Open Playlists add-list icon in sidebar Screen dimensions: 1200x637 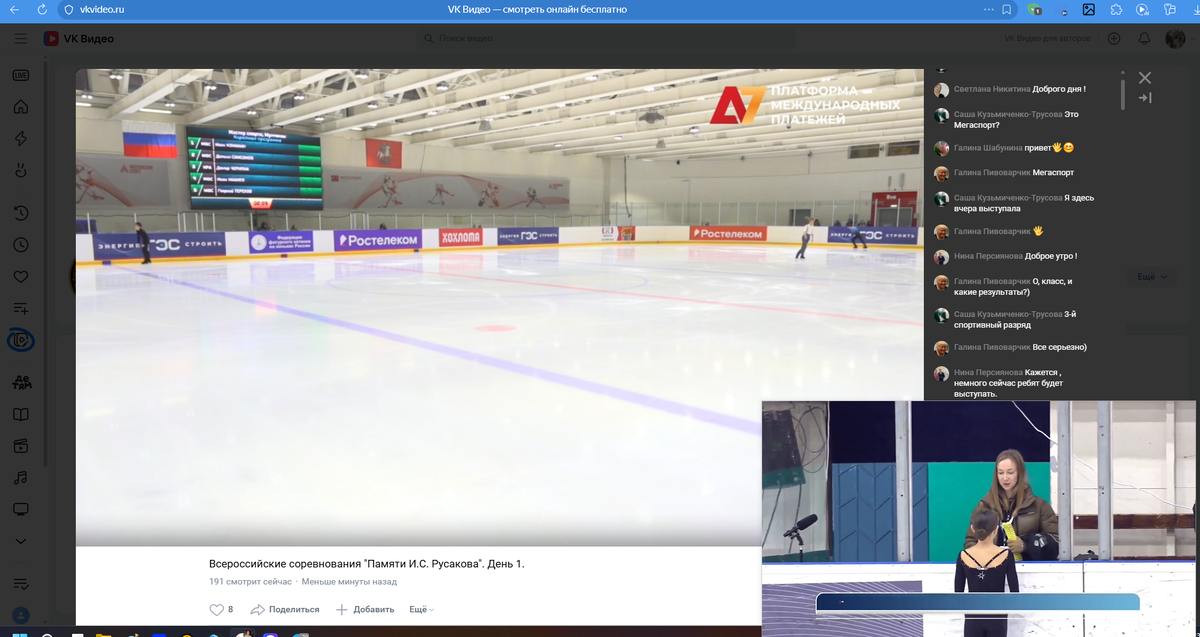pyautogui.click(x=20, y=309)
